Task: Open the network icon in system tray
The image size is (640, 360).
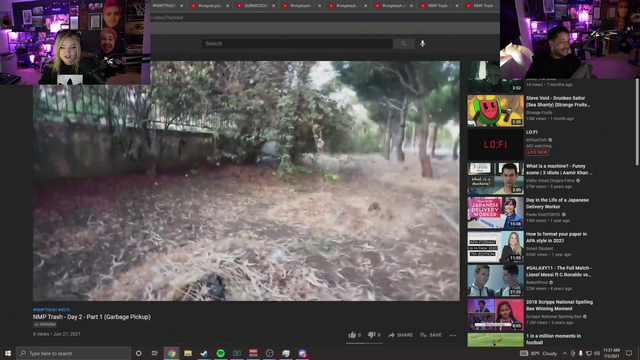Action: click(x=589, y=353)
